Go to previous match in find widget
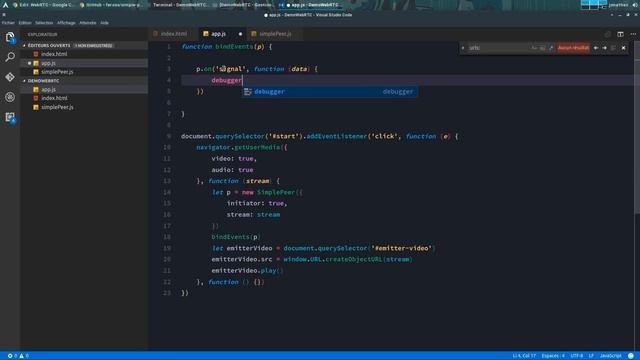Image resolution: width=640 pixels, height=360 pixels. [x=596, y=48]
